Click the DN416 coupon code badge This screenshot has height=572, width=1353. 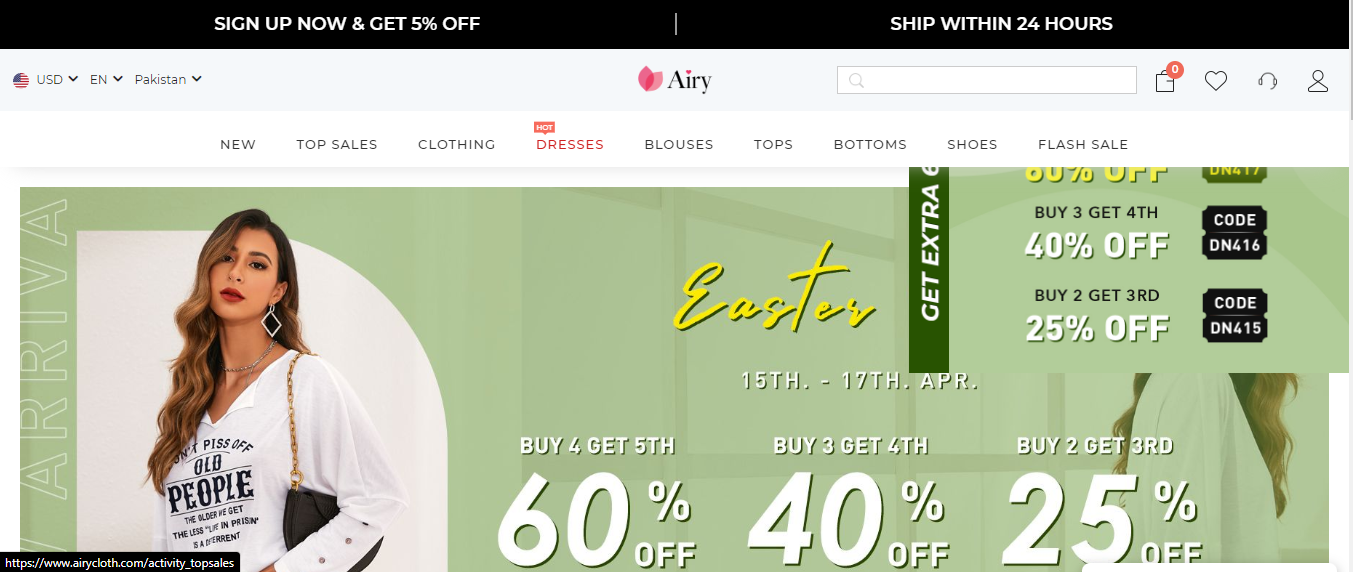[x=1235, y=233]
